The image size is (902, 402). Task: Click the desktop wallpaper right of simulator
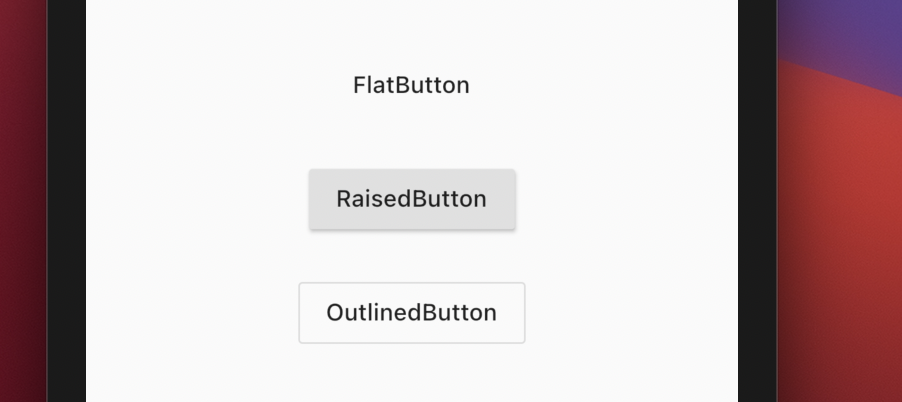click(840, 200)
